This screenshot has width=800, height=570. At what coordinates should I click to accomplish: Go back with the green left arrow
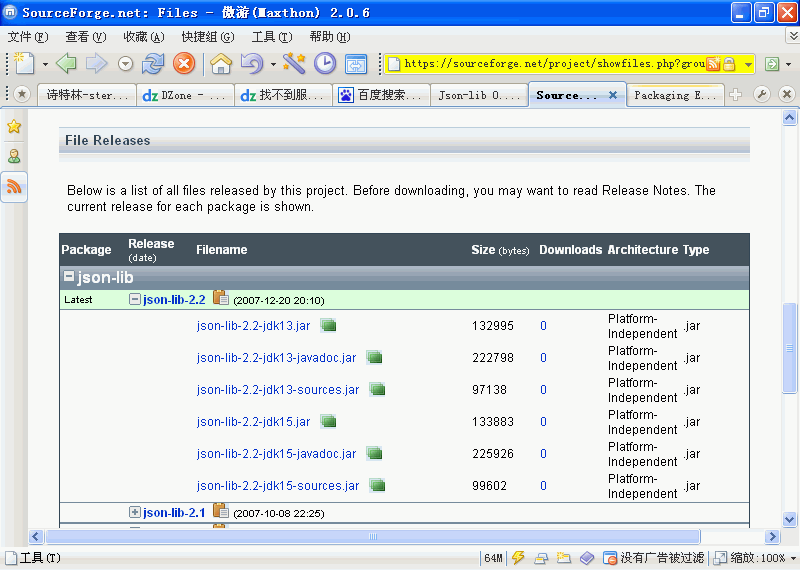66,64
